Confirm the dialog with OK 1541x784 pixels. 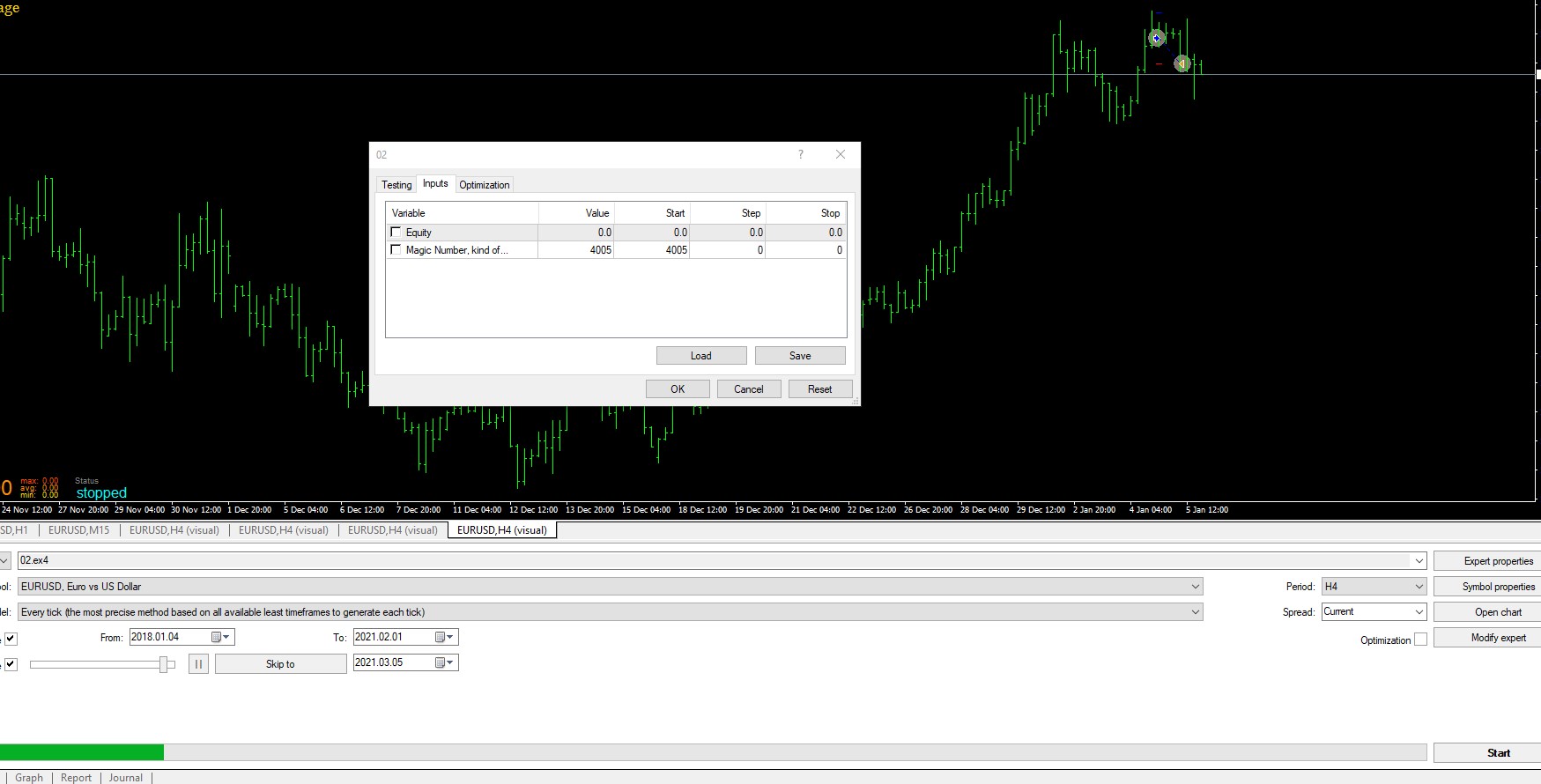[678, 389]
